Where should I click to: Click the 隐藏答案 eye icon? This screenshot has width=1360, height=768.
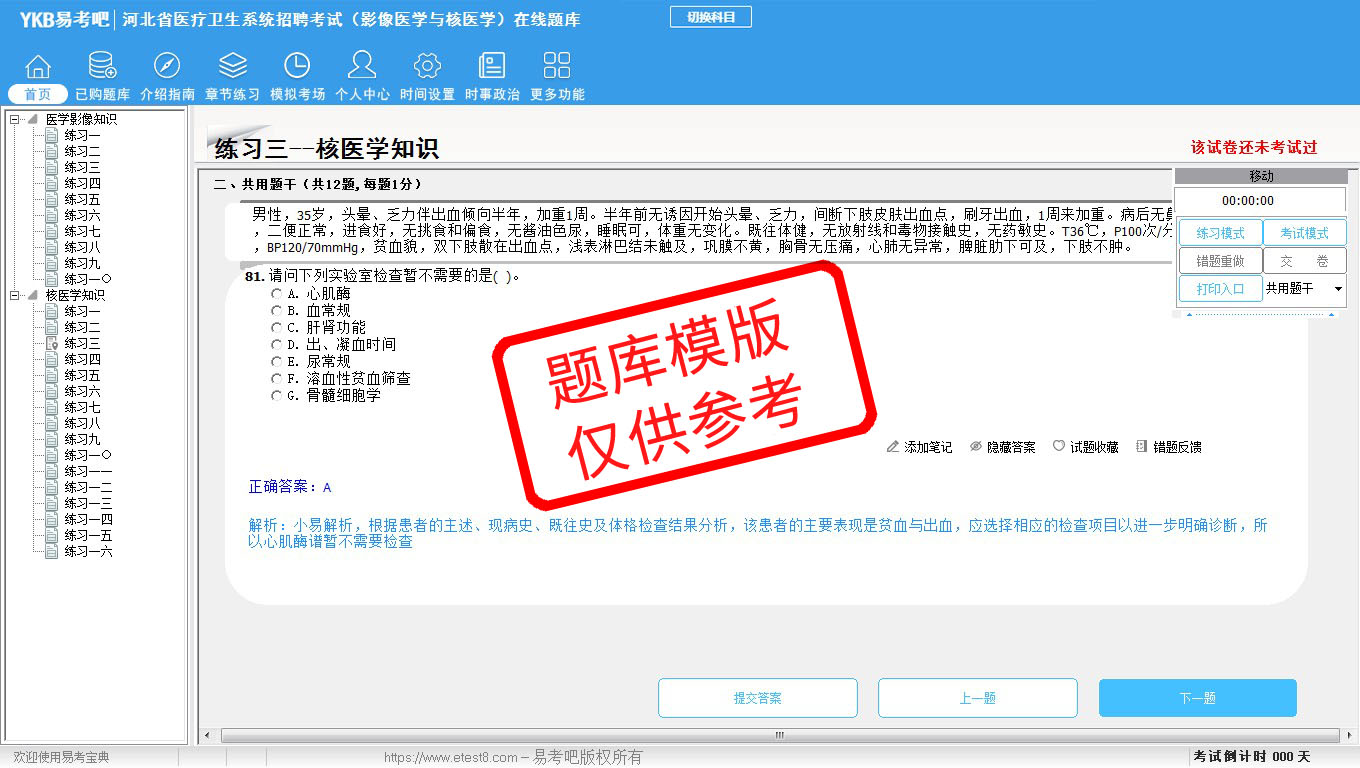point(976,447)
